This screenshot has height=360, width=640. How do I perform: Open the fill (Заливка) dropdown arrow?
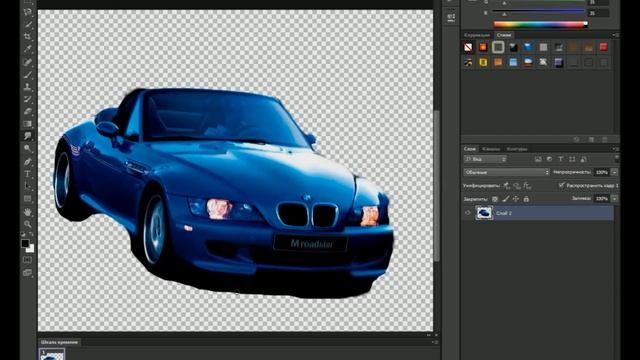click(614, 199)
